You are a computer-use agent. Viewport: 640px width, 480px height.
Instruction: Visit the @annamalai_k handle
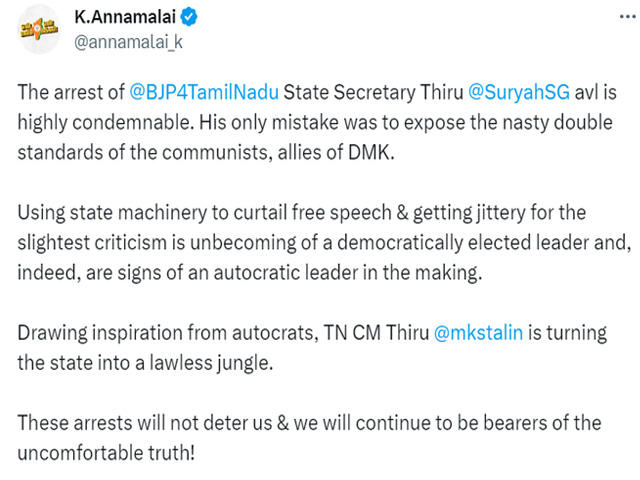[x=128, y=42]
